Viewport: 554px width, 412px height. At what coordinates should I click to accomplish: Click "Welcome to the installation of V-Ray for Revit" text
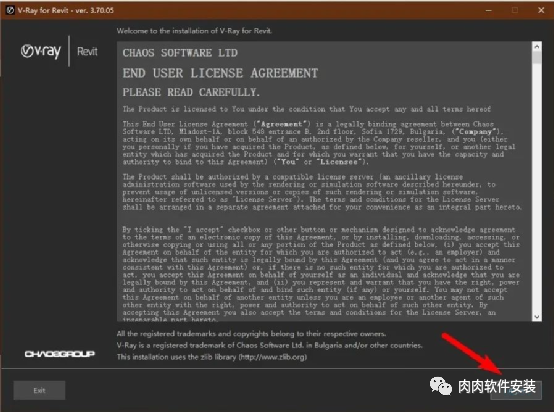coord(194,31)
